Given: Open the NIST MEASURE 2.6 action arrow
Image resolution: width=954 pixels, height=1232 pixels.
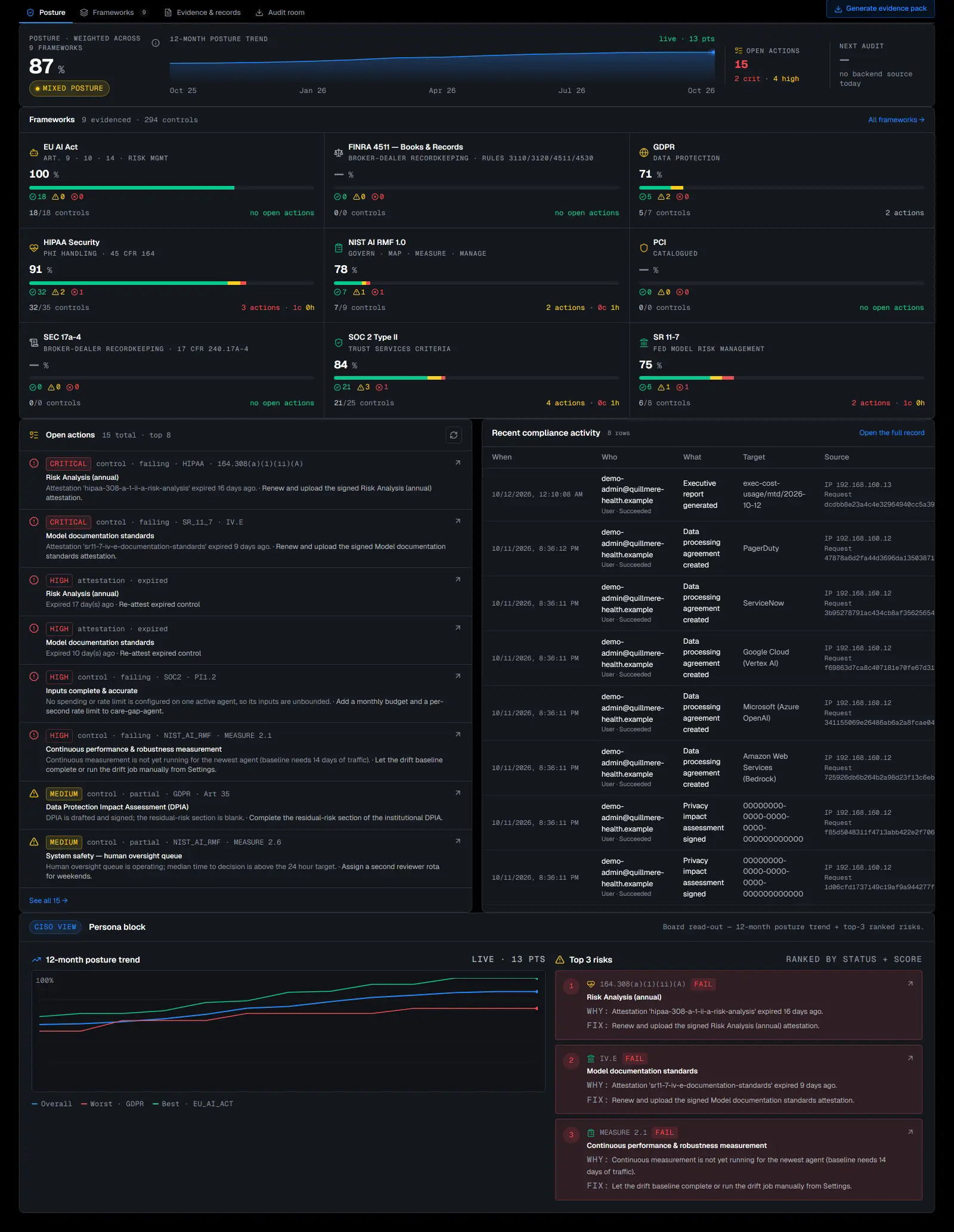Looking at the screenshot, I should click(458, 841).
